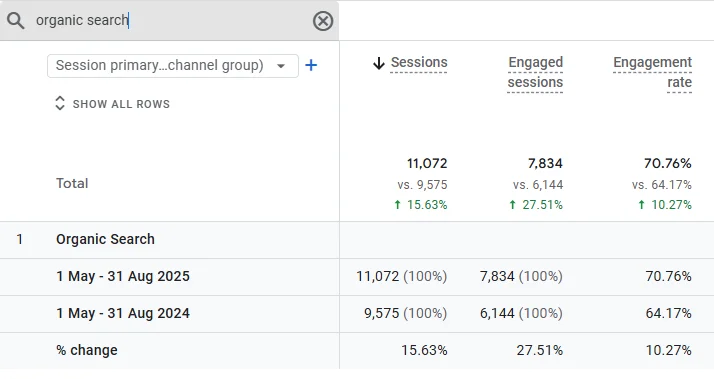Click the search magnifier icon
Screen dimensions: 714x379
click(x=15, y=20)
